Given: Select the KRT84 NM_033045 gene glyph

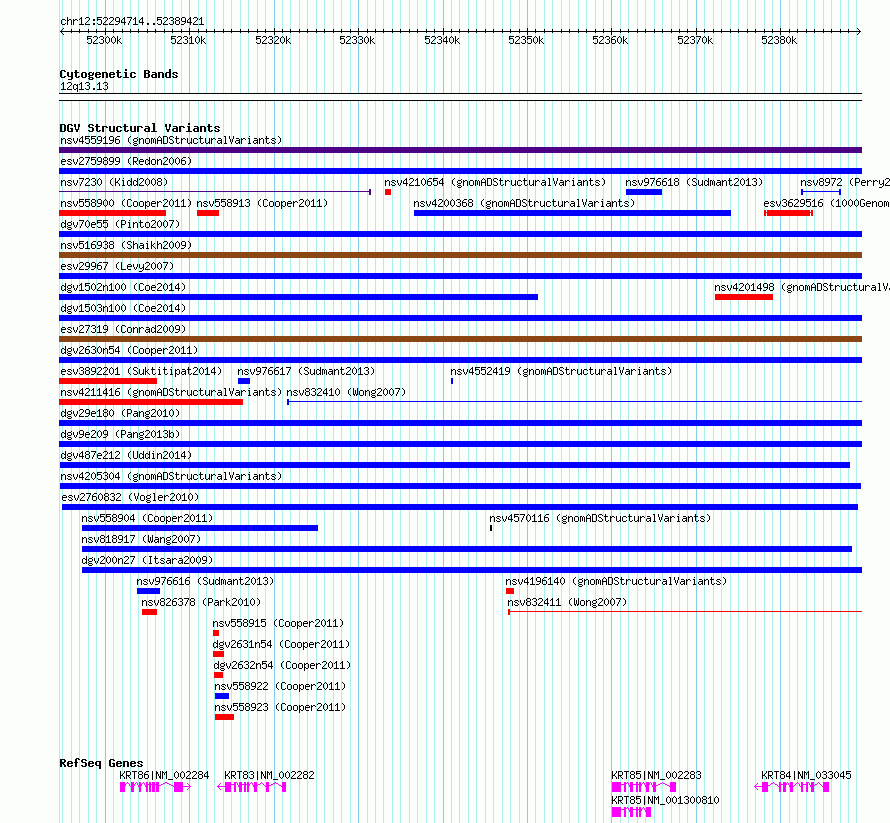Looking at the screenshot, I should [x=791, y=787].
